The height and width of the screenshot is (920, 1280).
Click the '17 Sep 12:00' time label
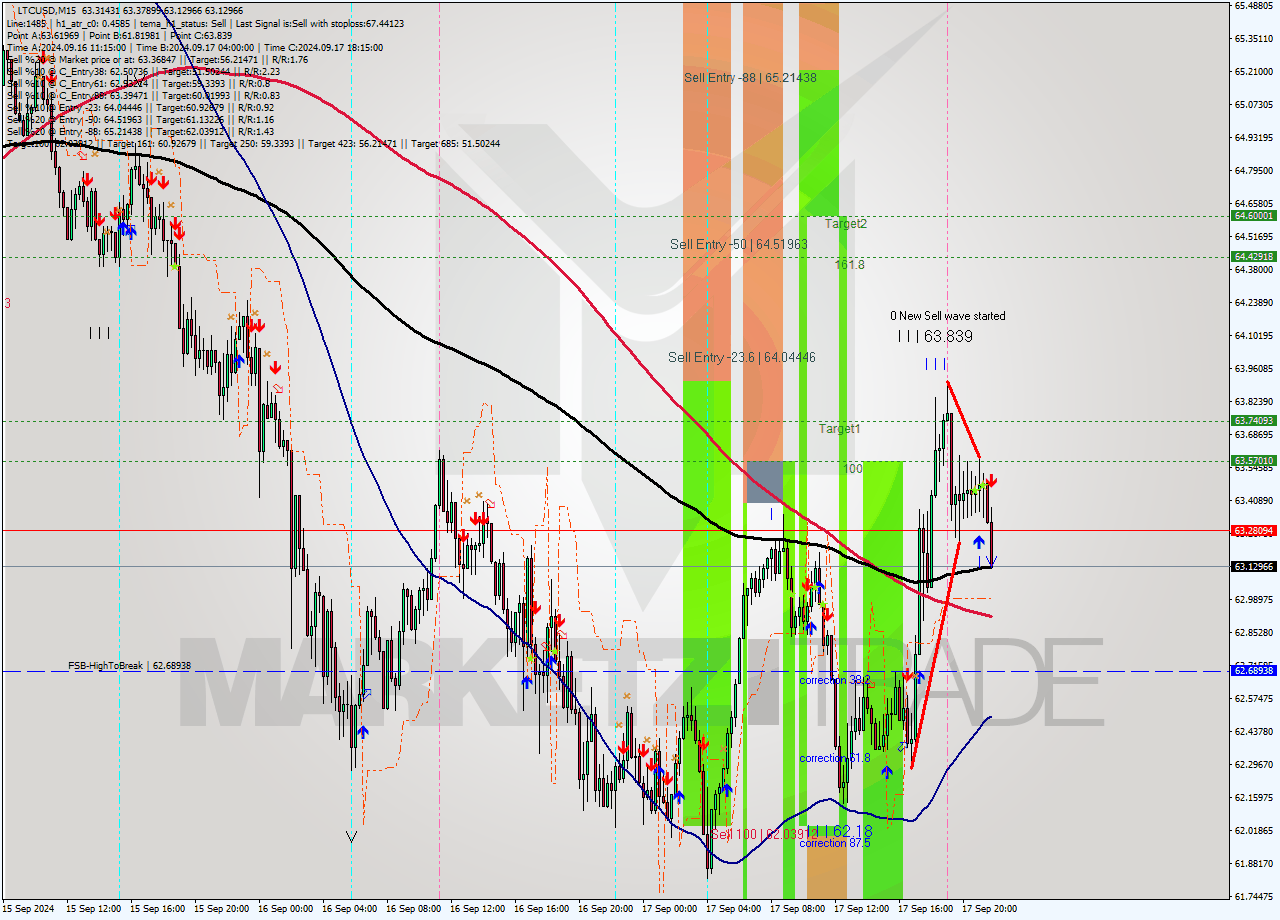[x=863, y=909]
